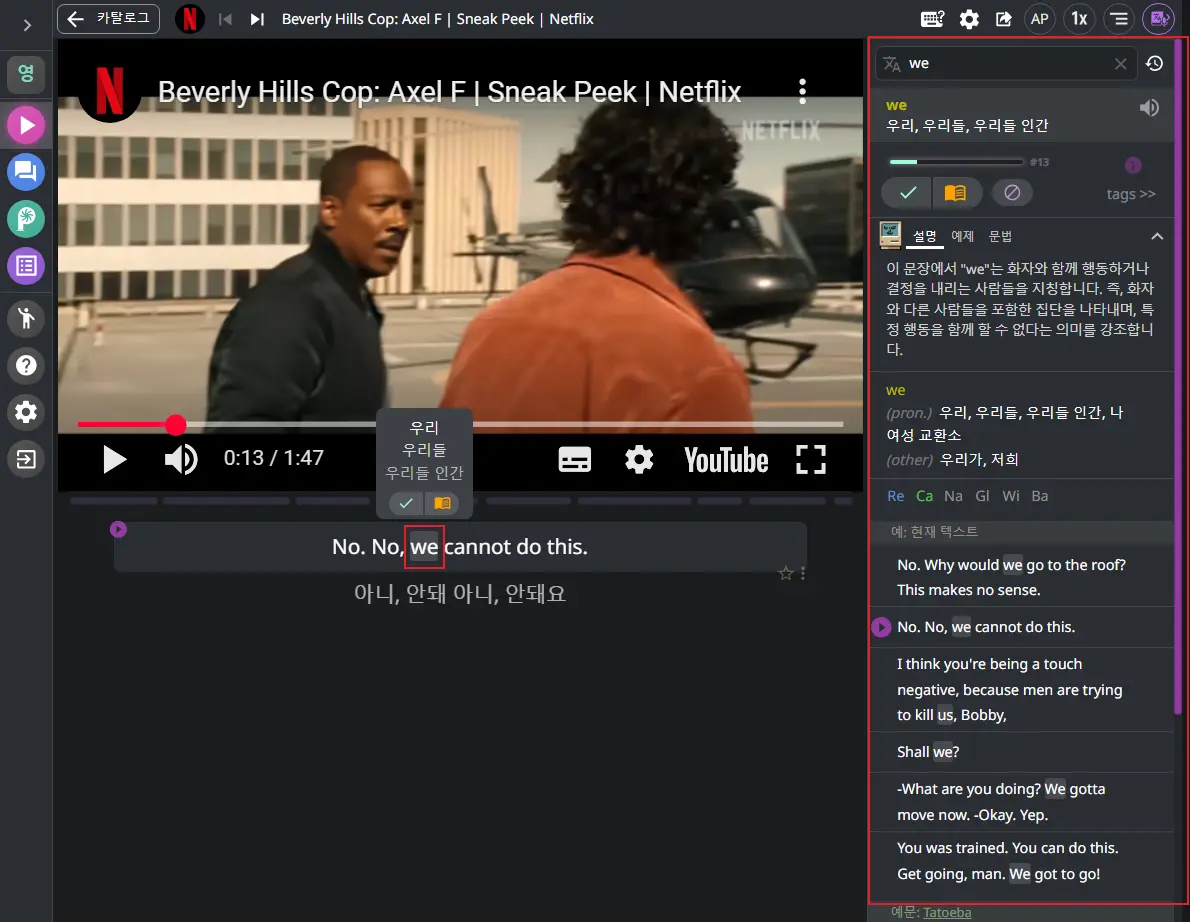Click the word 'cannot' in the subtitle
Screen dimensions: 1190x922
[477, 546]
